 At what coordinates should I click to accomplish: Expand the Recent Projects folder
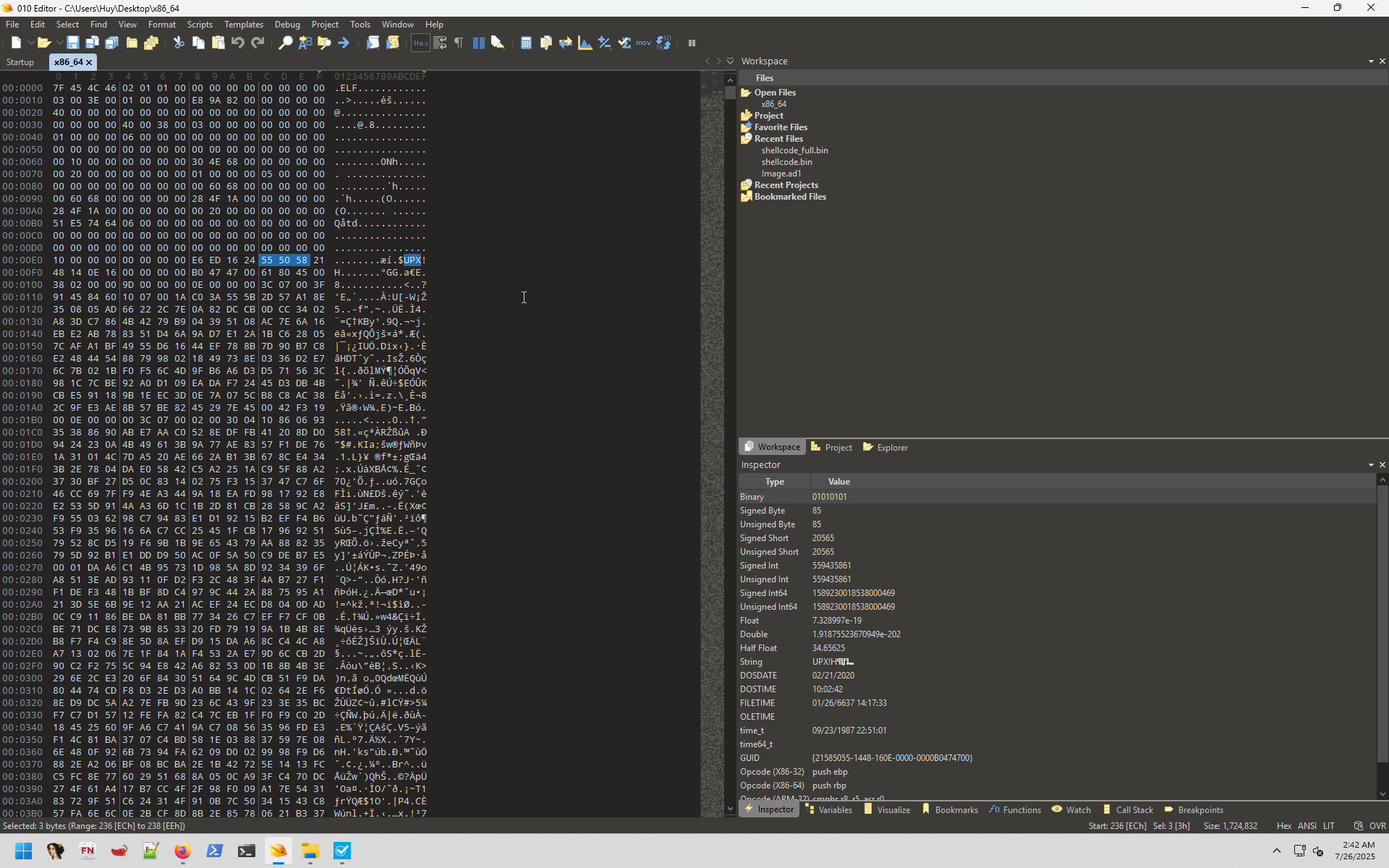tap(747, 185)
